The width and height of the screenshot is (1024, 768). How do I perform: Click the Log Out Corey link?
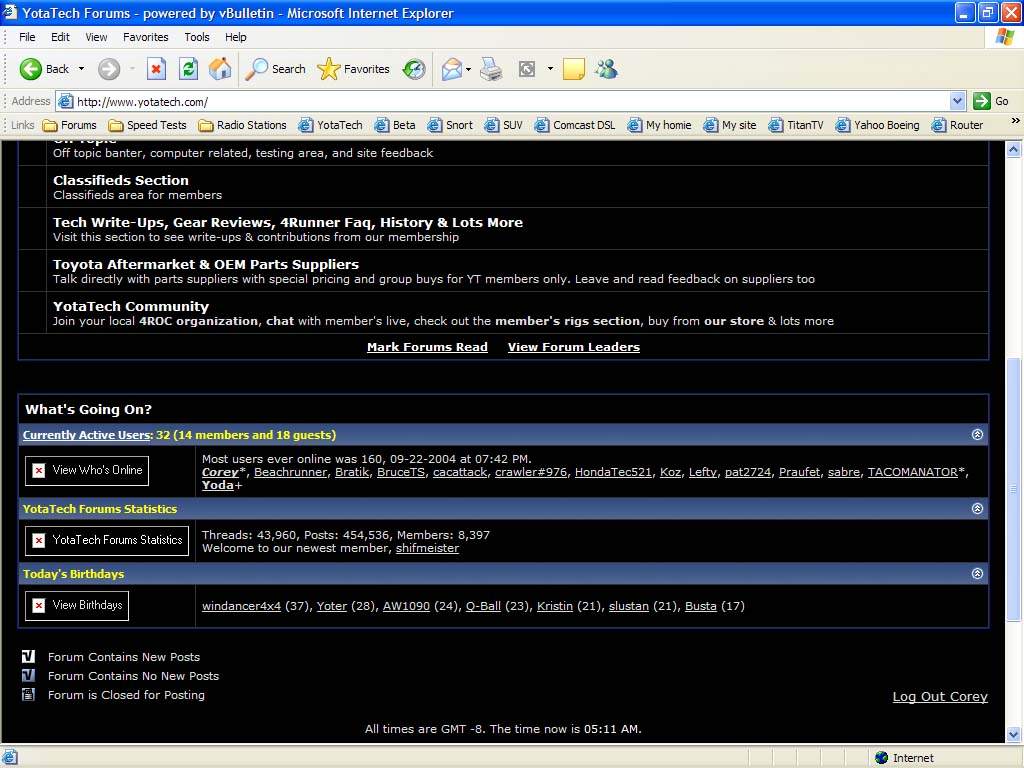click(x=940, y=696)
